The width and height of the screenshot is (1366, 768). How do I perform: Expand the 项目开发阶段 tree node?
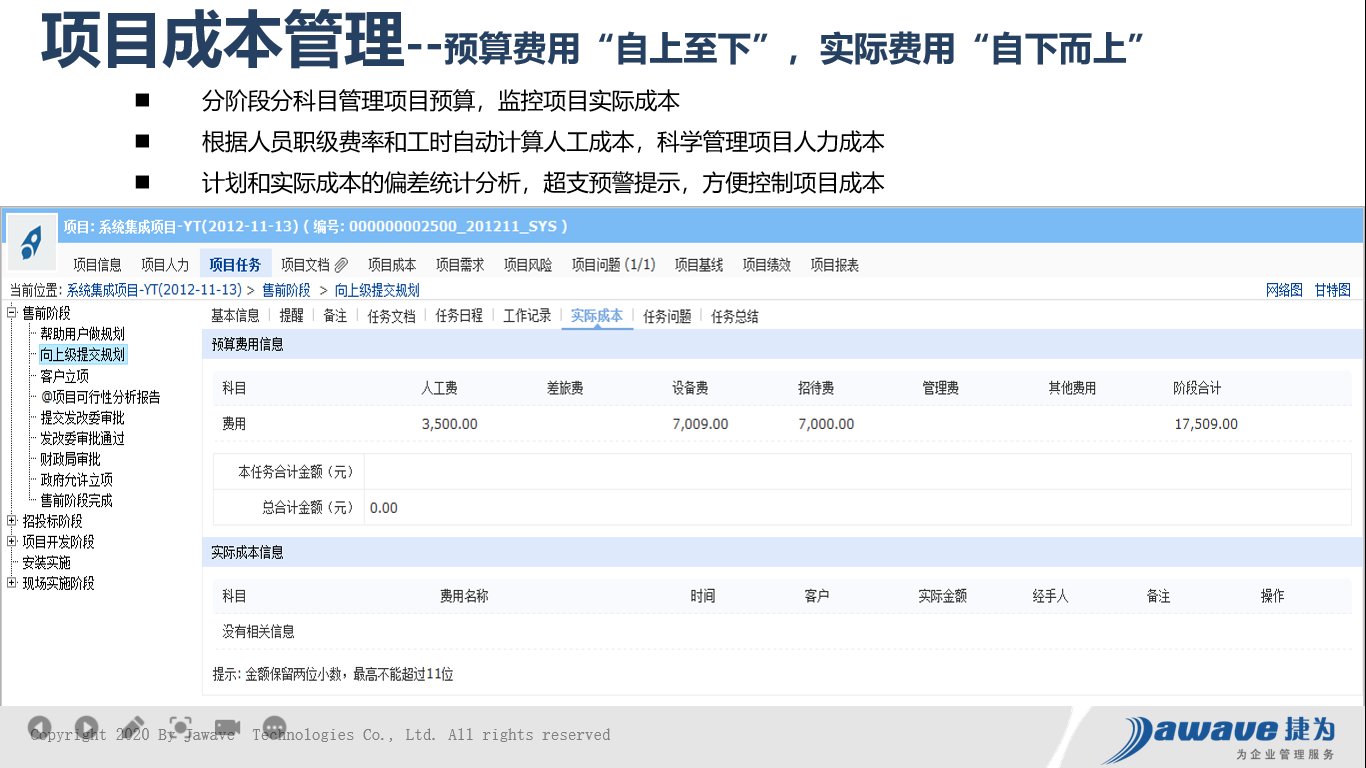12,542
